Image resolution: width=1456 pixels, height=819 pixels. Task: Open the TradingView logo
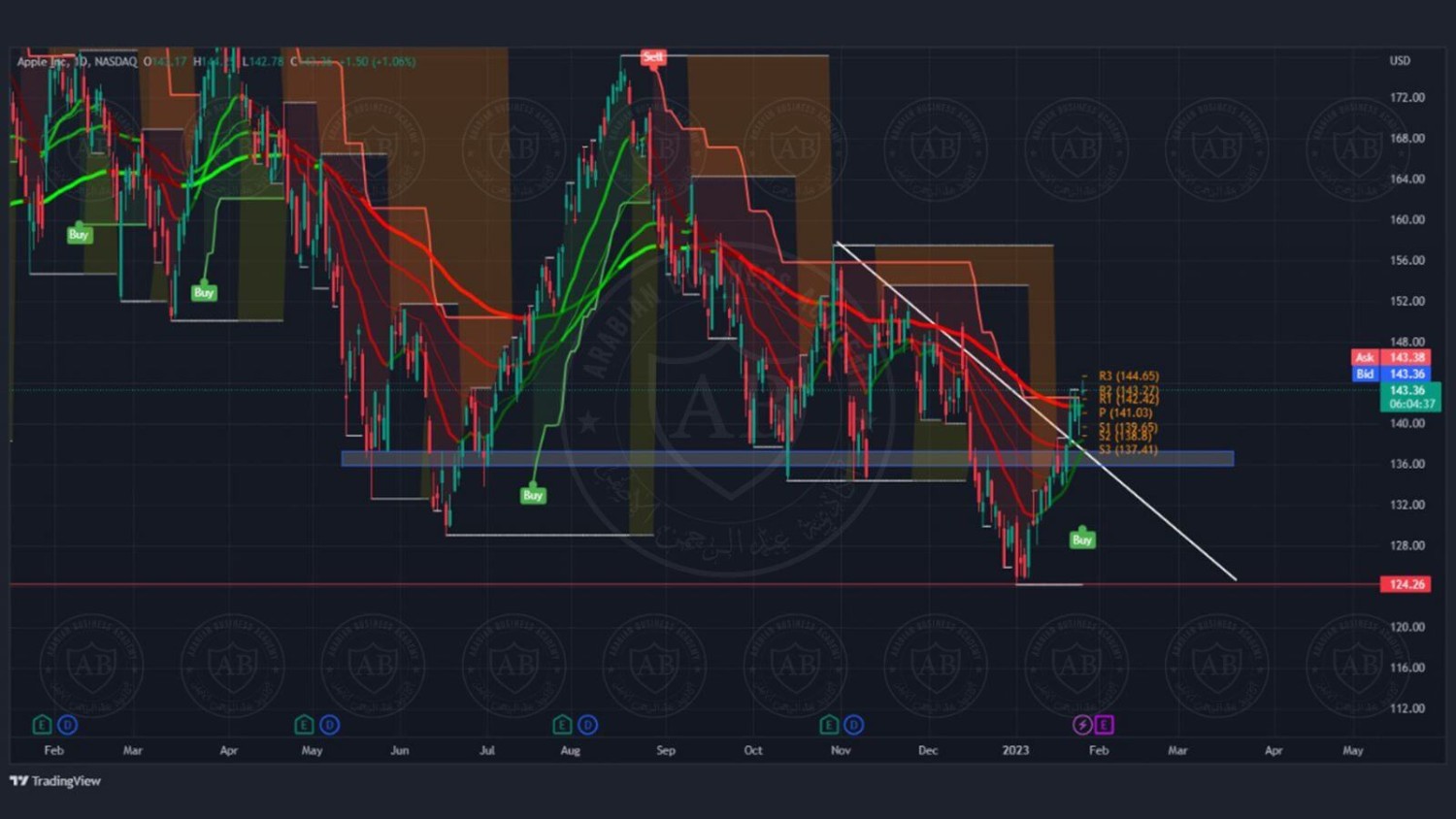(x=55, y=781)
